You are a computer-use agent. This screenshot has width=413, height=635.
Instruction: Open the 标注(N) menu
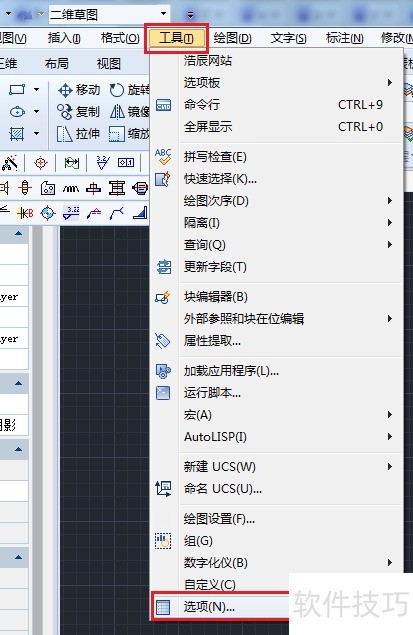point(345,38)
